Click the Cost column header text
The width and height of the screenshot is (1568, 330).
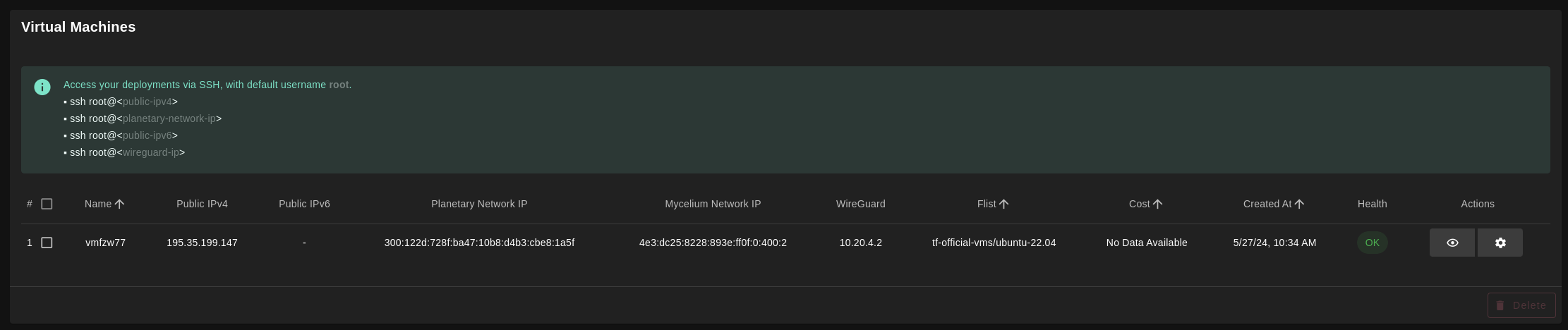1139,204
